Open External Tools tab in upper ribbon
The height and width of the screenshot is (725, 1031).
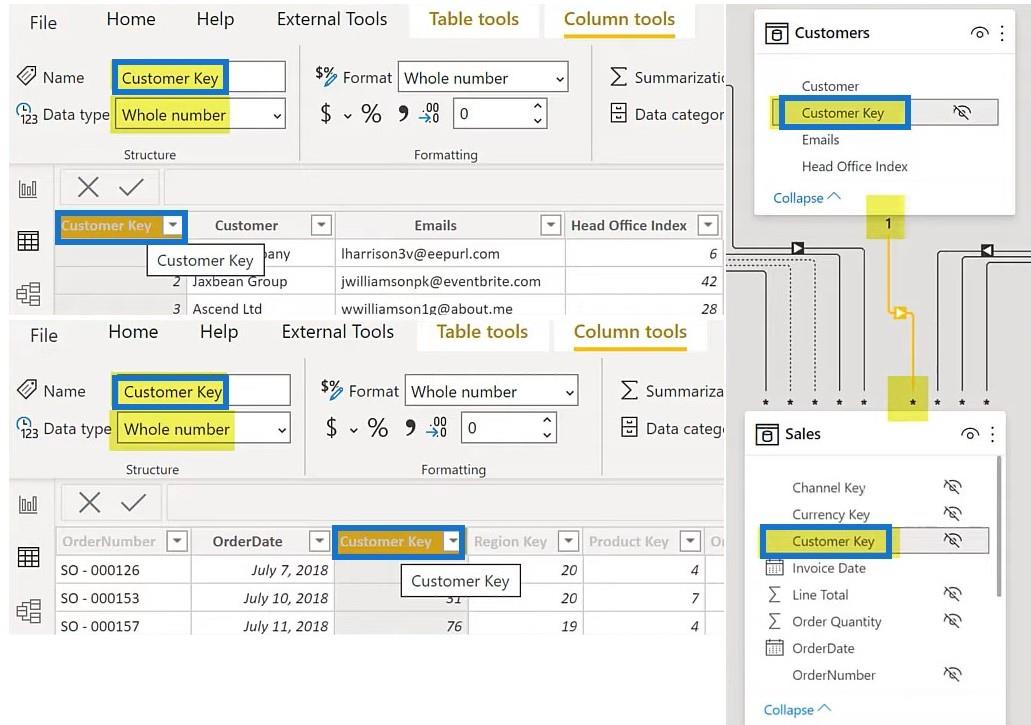(x=332, y=19)
